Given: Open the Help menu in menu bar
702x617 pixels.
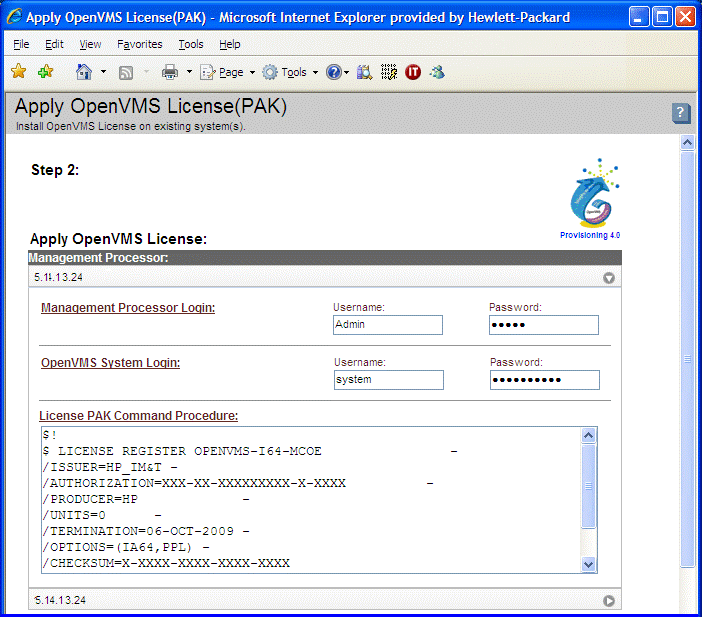Looking at the screenshot, I should coord(230,44).
